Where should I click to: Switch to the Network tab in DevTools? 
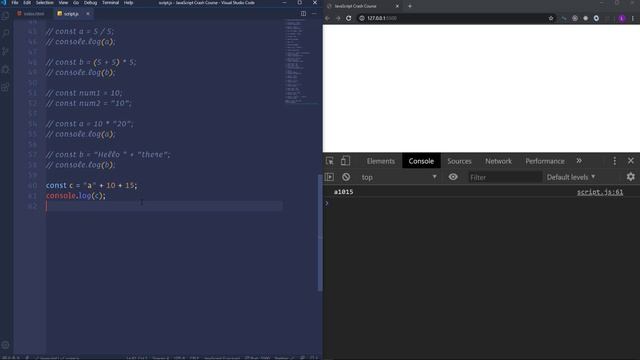pos(498,161)
